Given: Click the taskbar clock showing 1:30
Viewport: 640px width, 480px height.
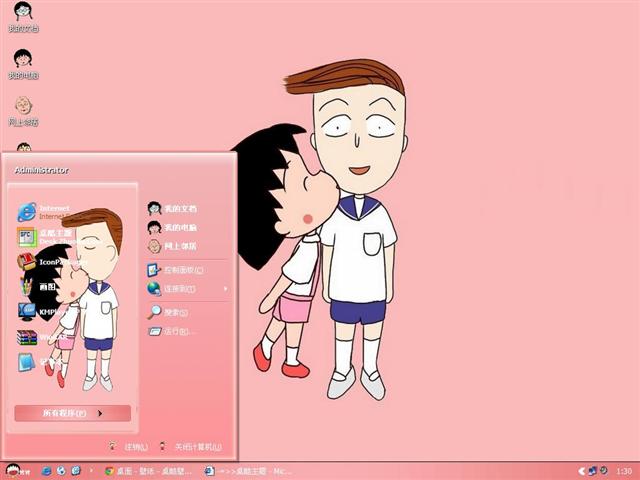Looking at the screenshot, I should click(623, 471).
